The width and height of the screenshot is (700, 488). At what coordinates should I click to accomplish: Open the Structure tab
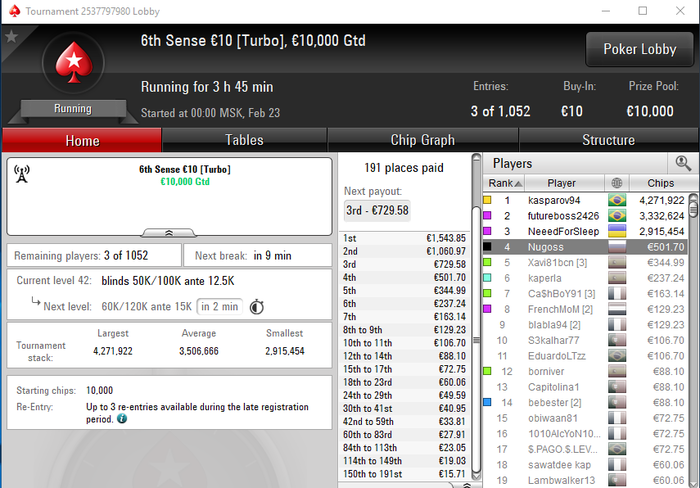[608, 140]
